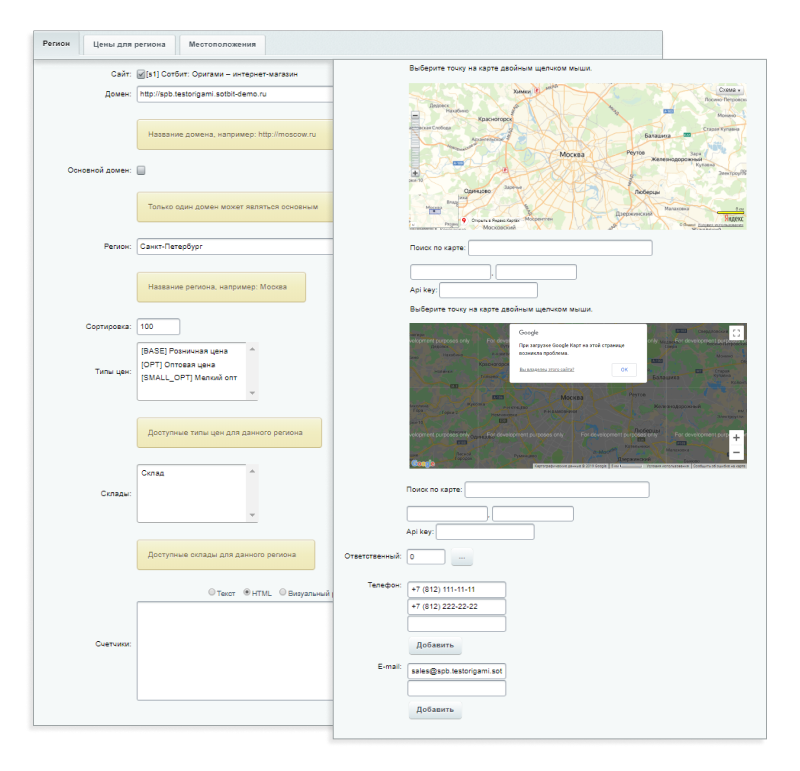
Task: Click first coordinate field under Yandex map
Action: (451, 272)
